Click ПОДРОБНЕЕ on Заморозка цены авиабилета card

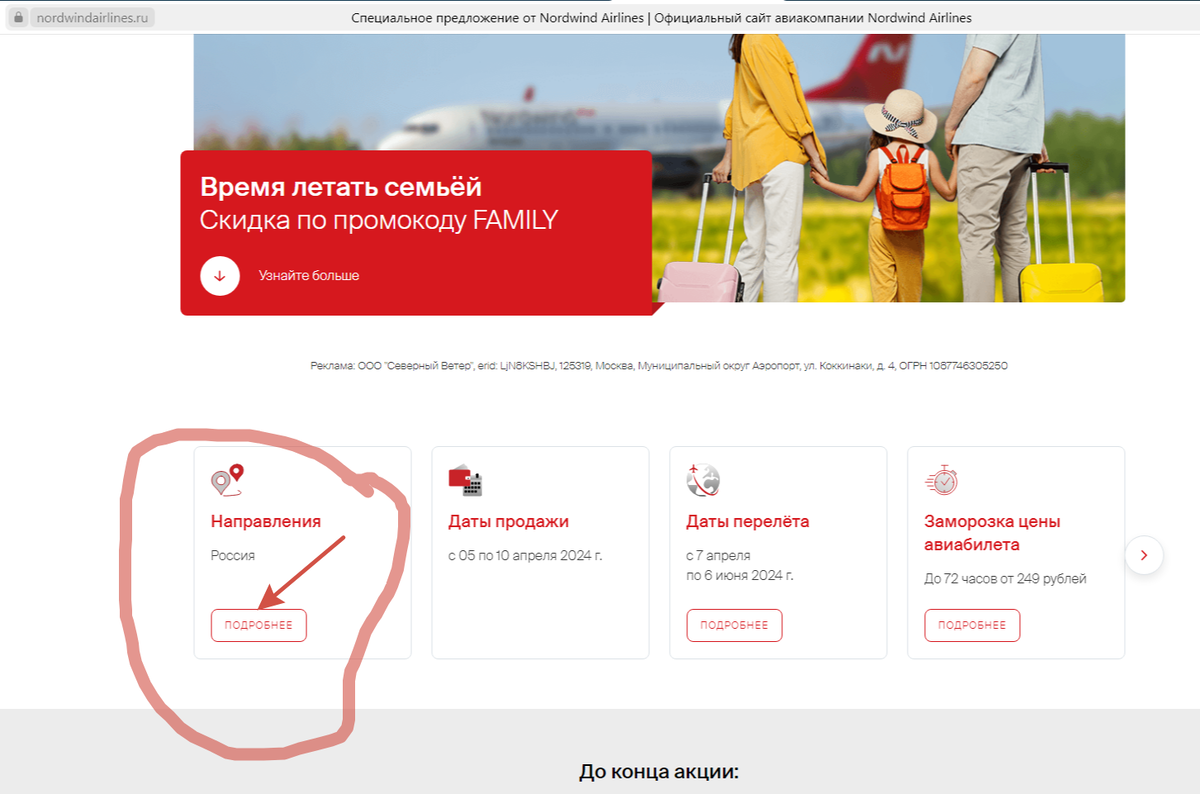pos(972,625)
